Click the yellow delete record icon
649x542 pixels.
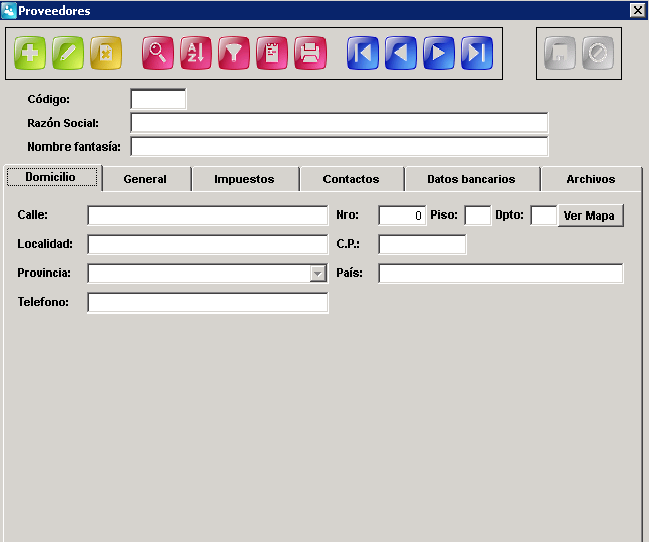[106, 53]
